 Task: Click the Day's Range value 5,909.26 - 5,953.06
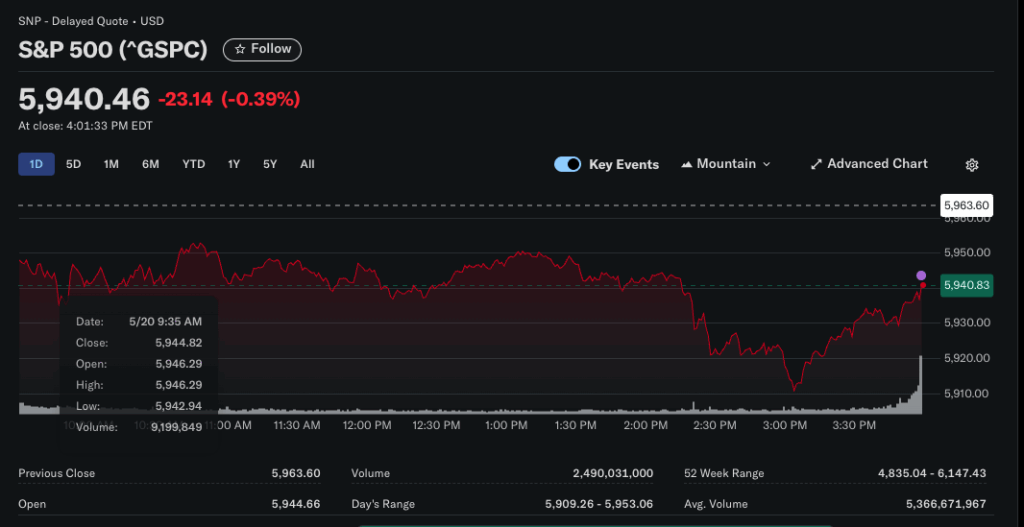[599, 504]
